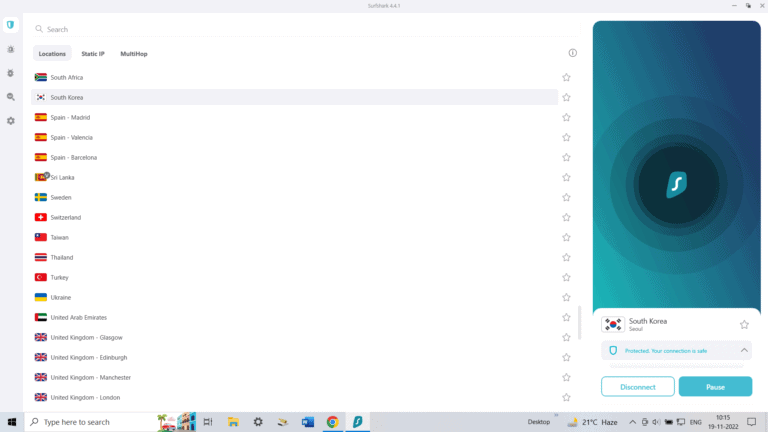Select Spain - Valencia server
This screenshot has height=432, width=768.
pyautogui.click(x=294, y=138)
